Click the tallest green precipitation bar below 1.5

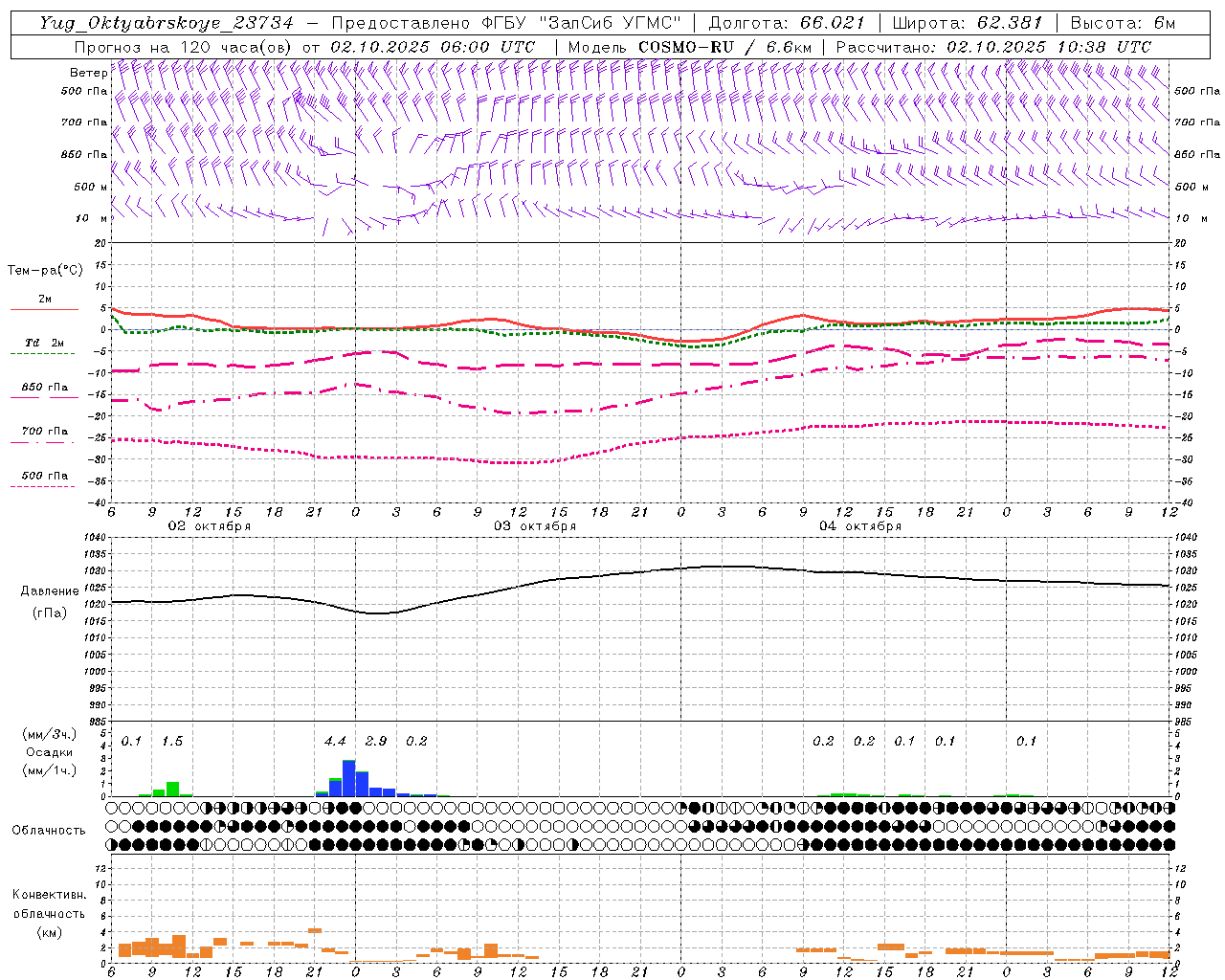pos(172,789)
